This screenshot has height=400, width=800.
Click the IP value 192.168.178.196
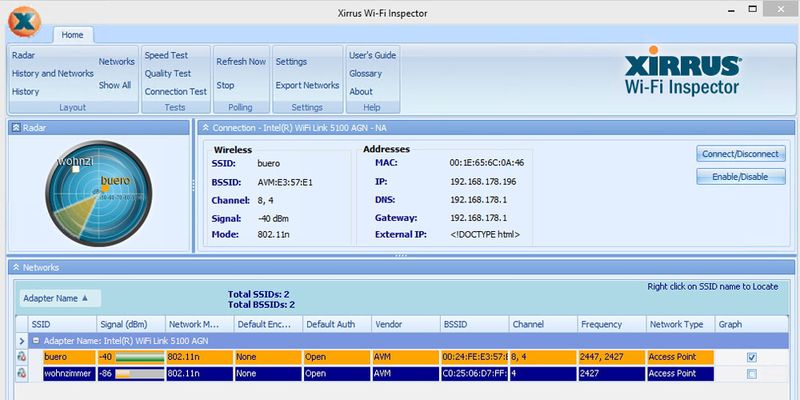coord(483,182)
